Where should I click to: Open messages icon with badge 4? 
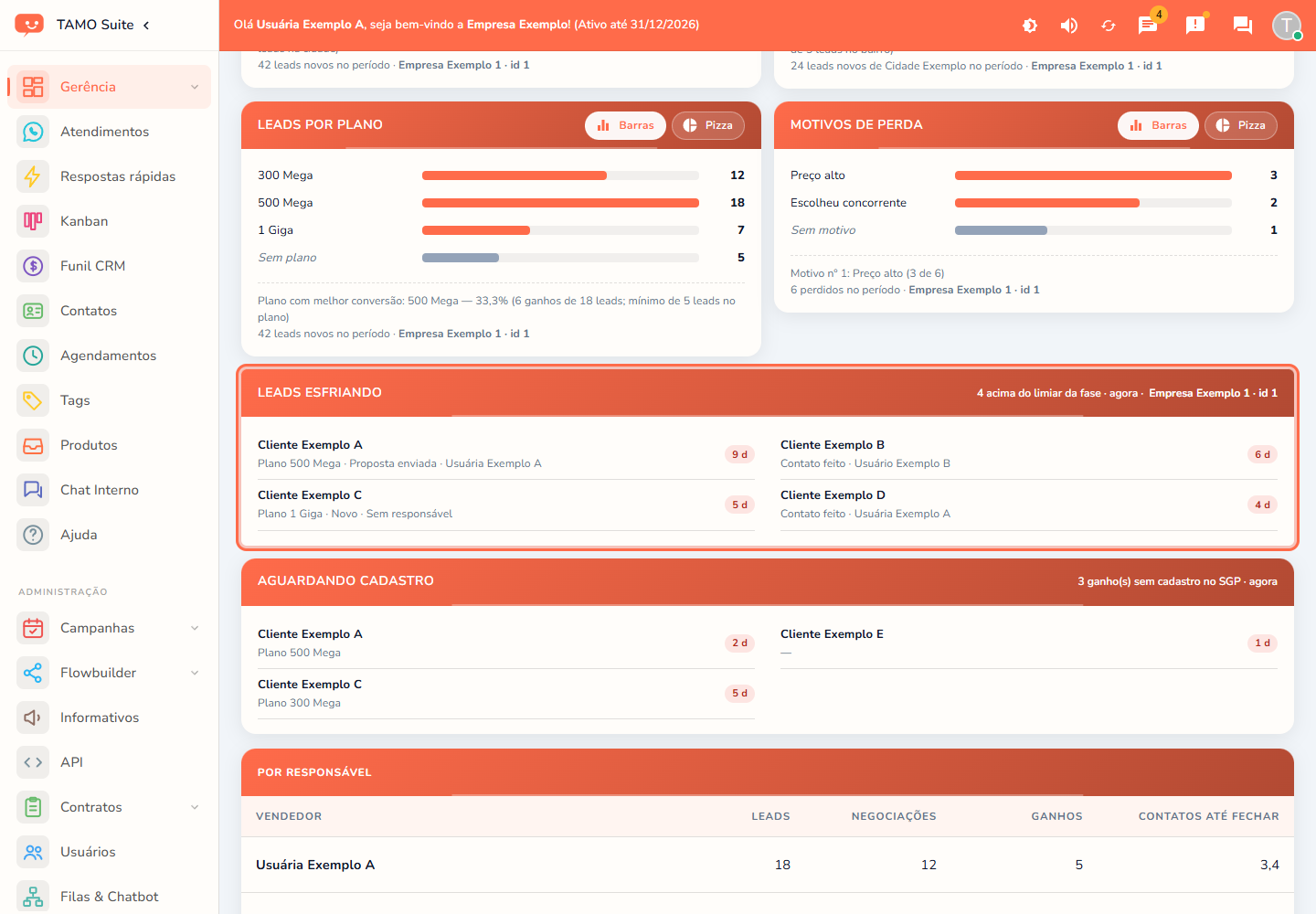coord(1148,26)
